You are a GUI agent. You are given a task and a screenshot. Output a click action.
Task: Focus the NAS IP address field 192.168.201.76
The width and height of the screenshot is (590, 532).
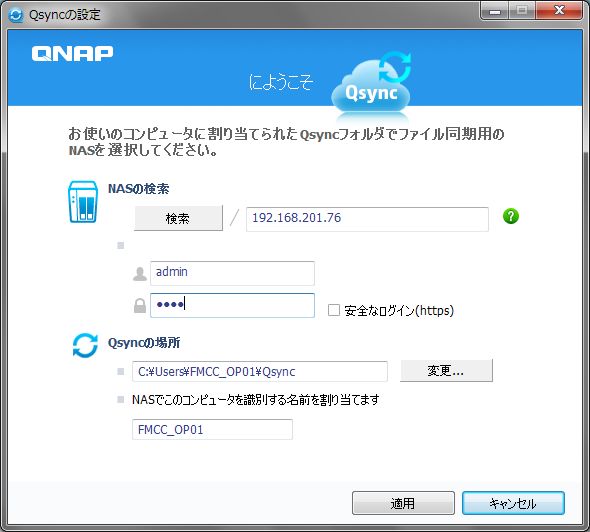367,219
